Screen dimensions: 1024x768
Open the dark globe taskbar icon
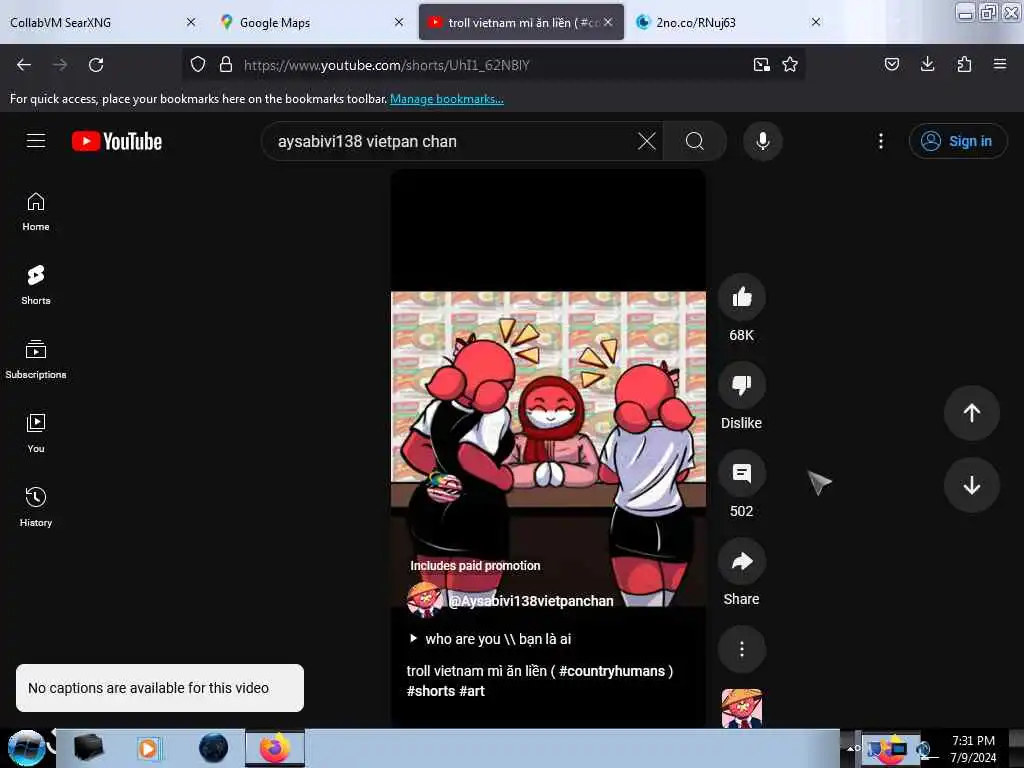pos(213,748)
